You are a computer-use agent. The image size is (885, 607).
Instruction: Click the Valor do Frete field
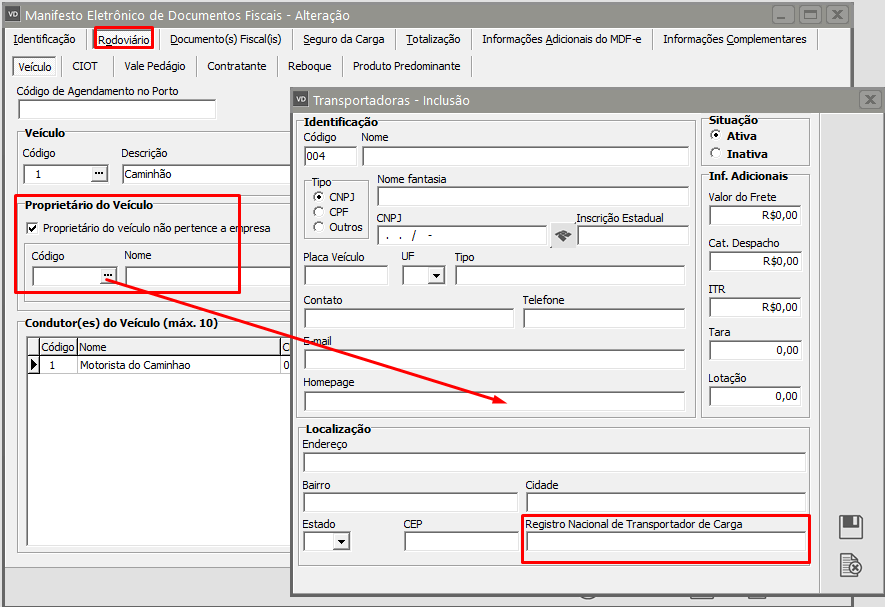coord(755,214)
